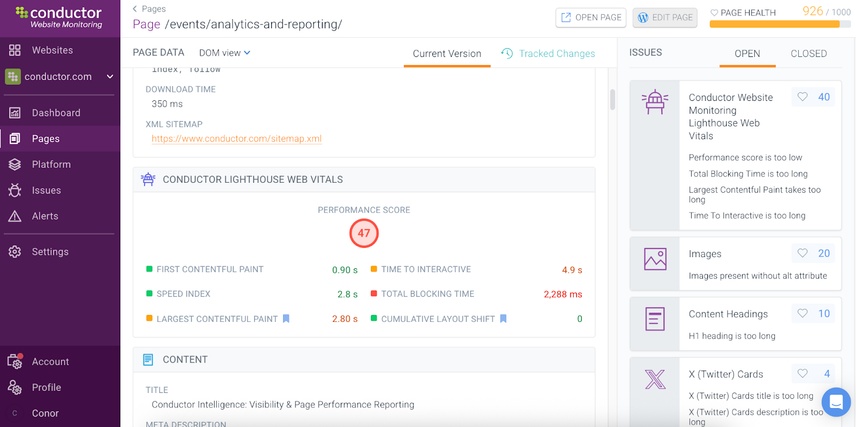856x427 pixels.
Task: Click the OPEN PAGE button
Action: [591, 17]
